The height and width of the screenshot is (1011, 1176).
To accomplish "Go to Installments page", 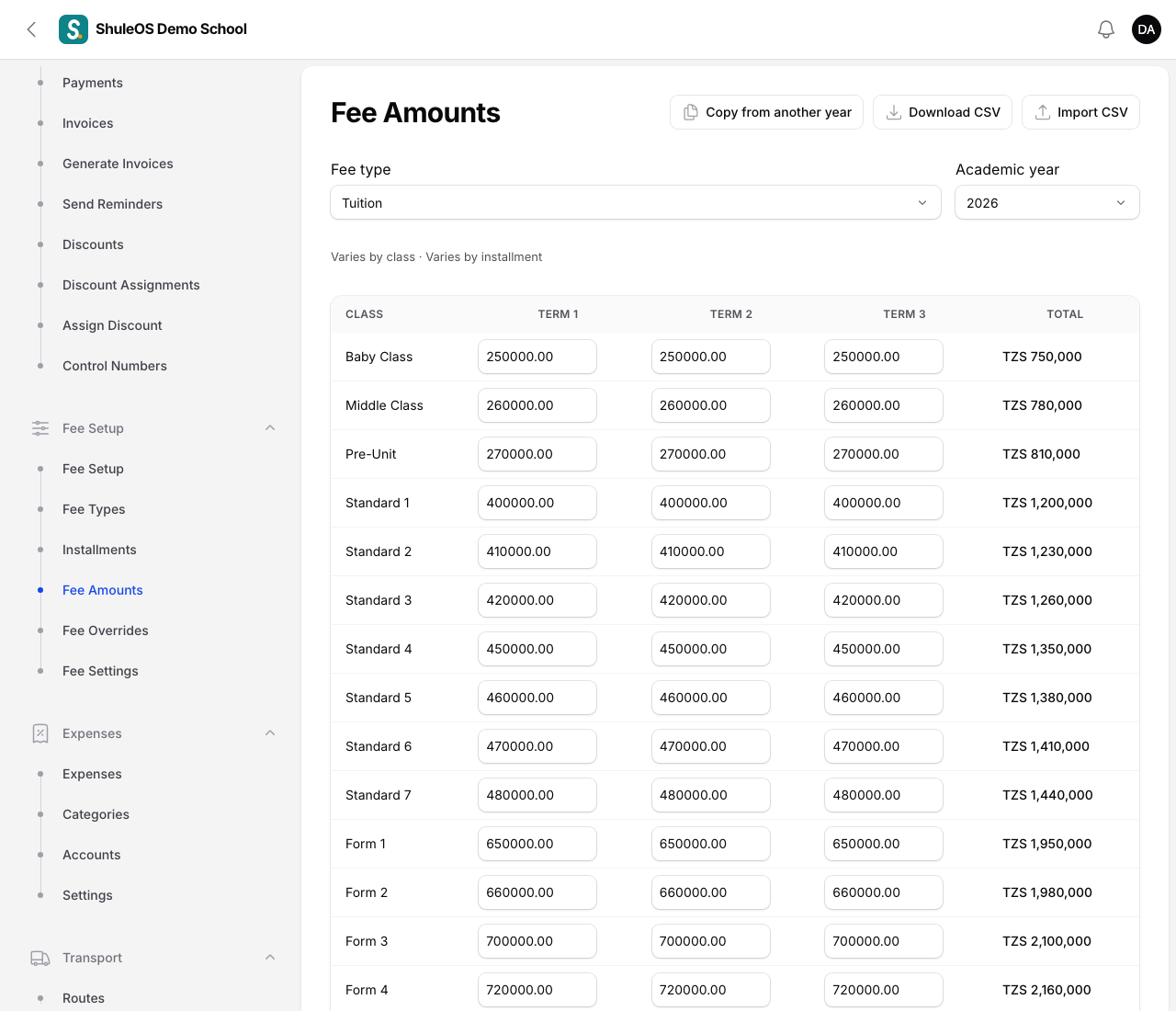I will pos(99,550).
